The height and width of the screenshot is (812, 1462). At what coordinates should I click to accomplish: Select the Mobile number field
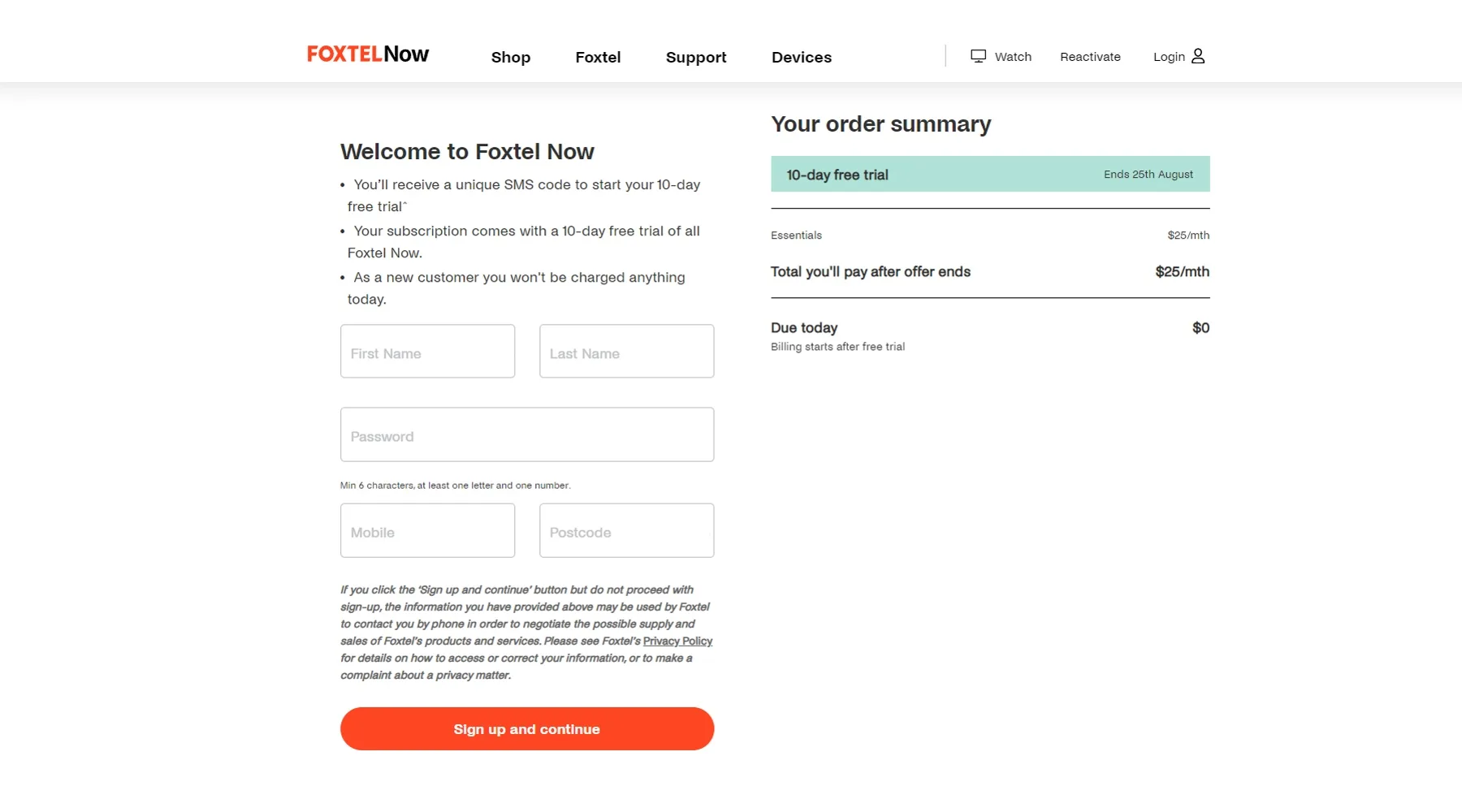427,531
